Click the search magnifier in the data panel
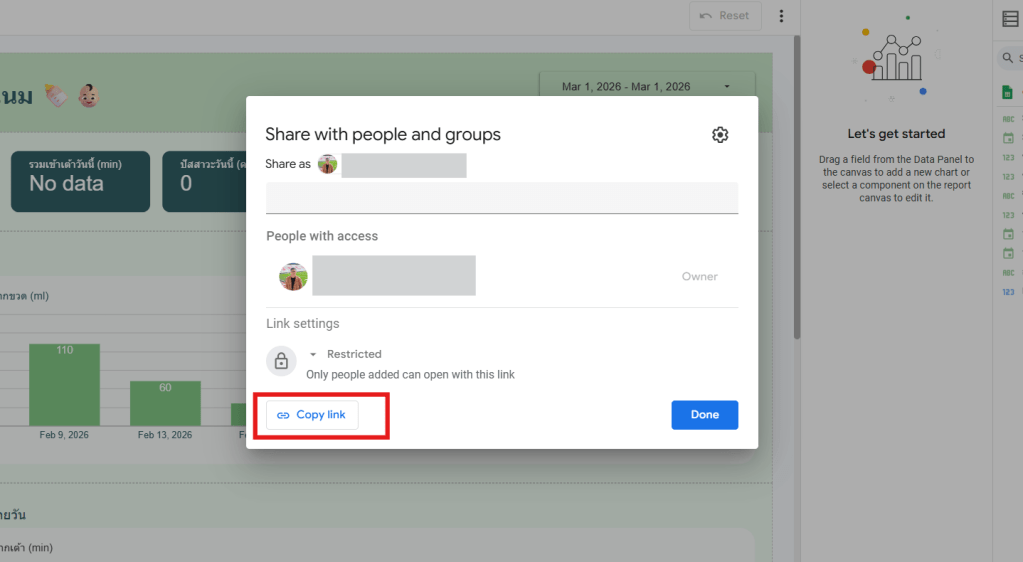Screen dimensions: 1023x562 click(x=1007, y=59)
